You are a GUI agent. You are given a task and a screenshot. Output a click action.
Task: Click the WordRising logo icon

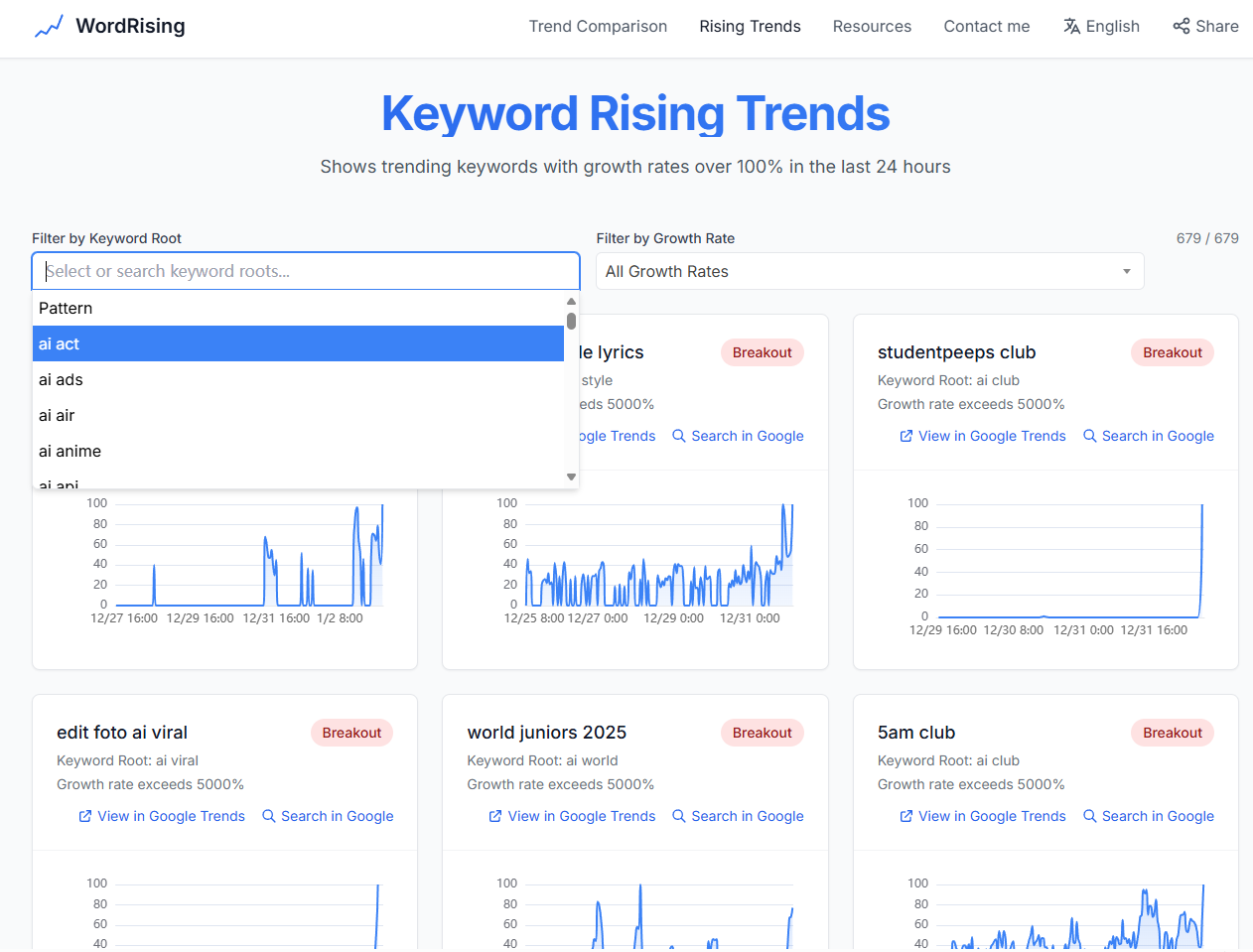tap(49, 27)
